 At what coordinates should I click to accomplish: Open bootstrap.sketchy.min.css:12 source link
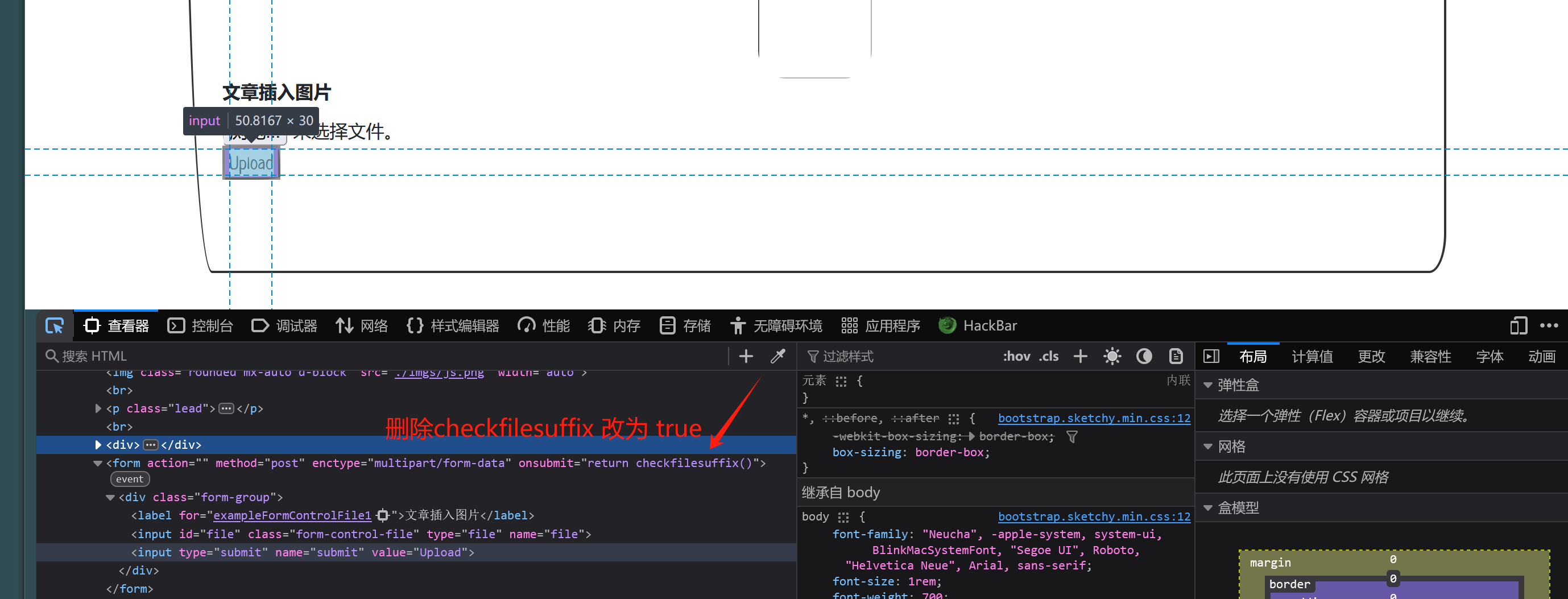click(1093, 418)
